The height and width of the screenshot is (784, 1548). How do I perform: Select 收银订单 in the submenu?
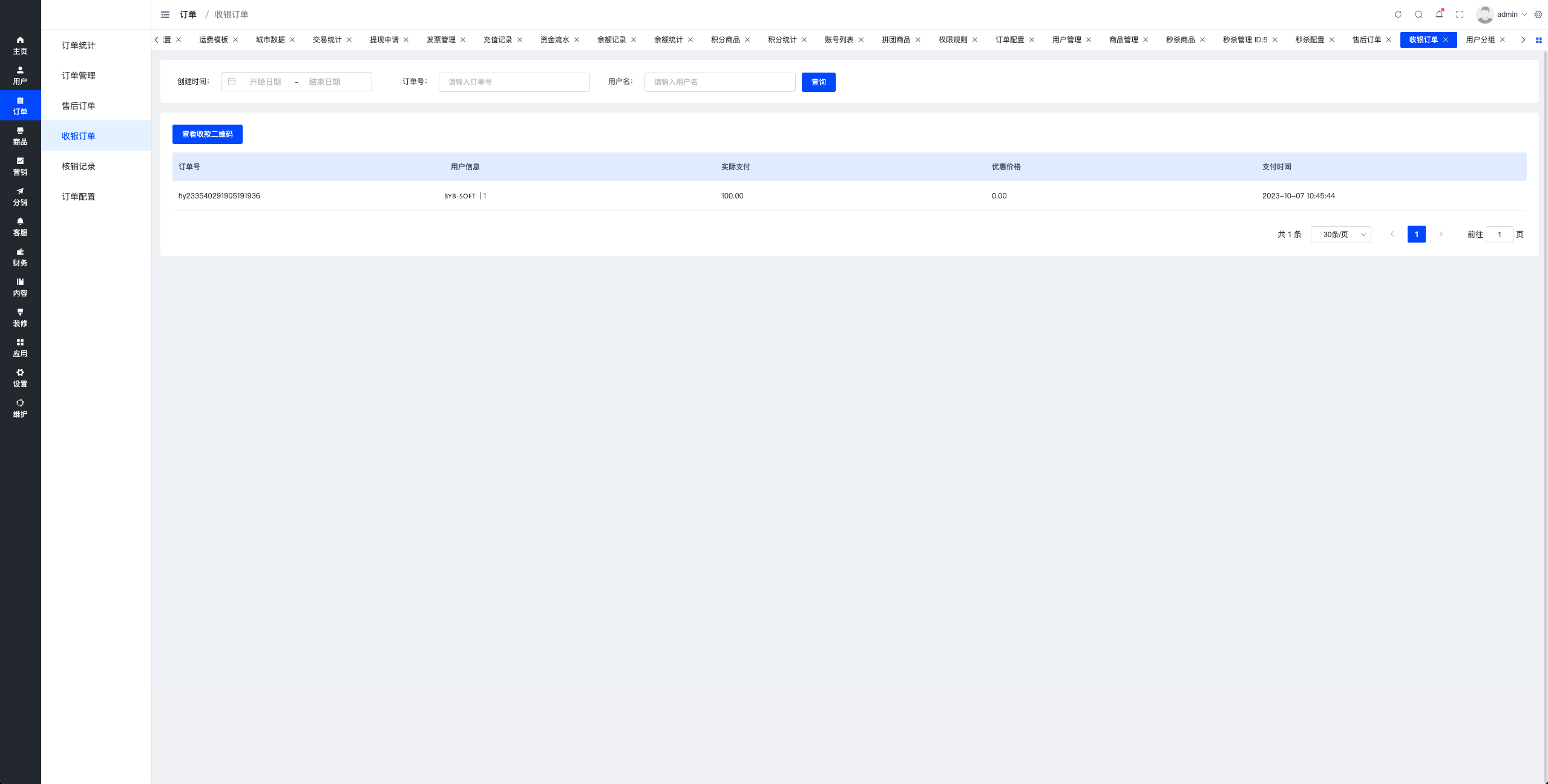pos(96,136)
